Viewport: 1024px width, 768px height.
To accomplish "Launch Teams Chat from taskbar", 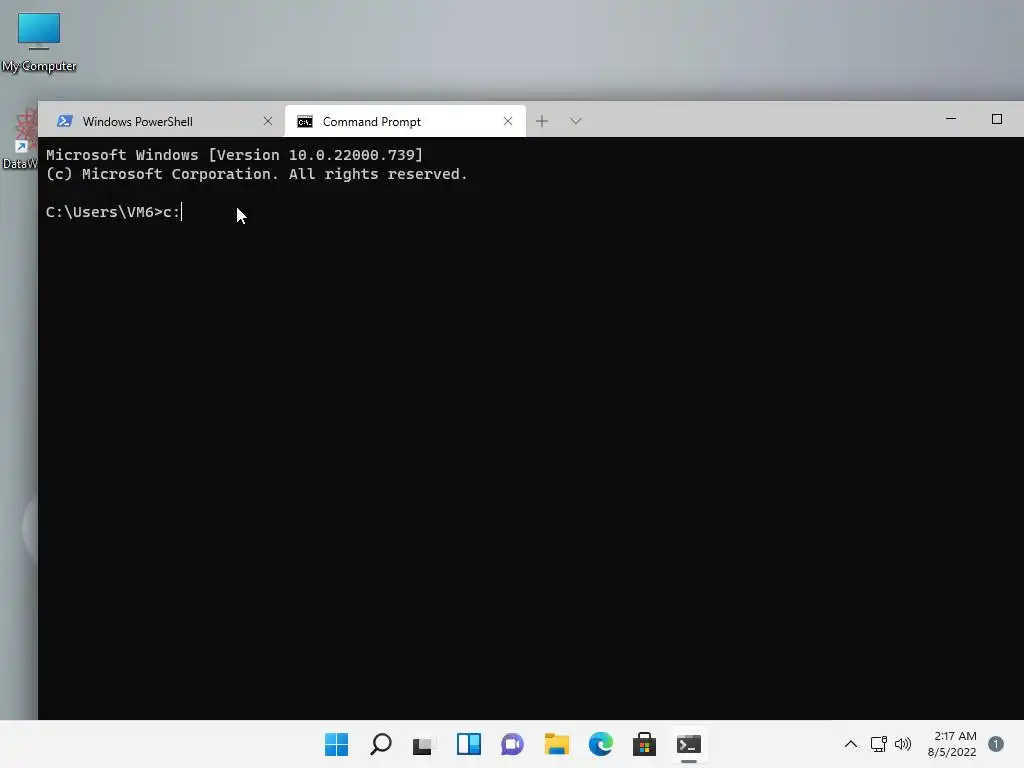I will coord(513,744).
